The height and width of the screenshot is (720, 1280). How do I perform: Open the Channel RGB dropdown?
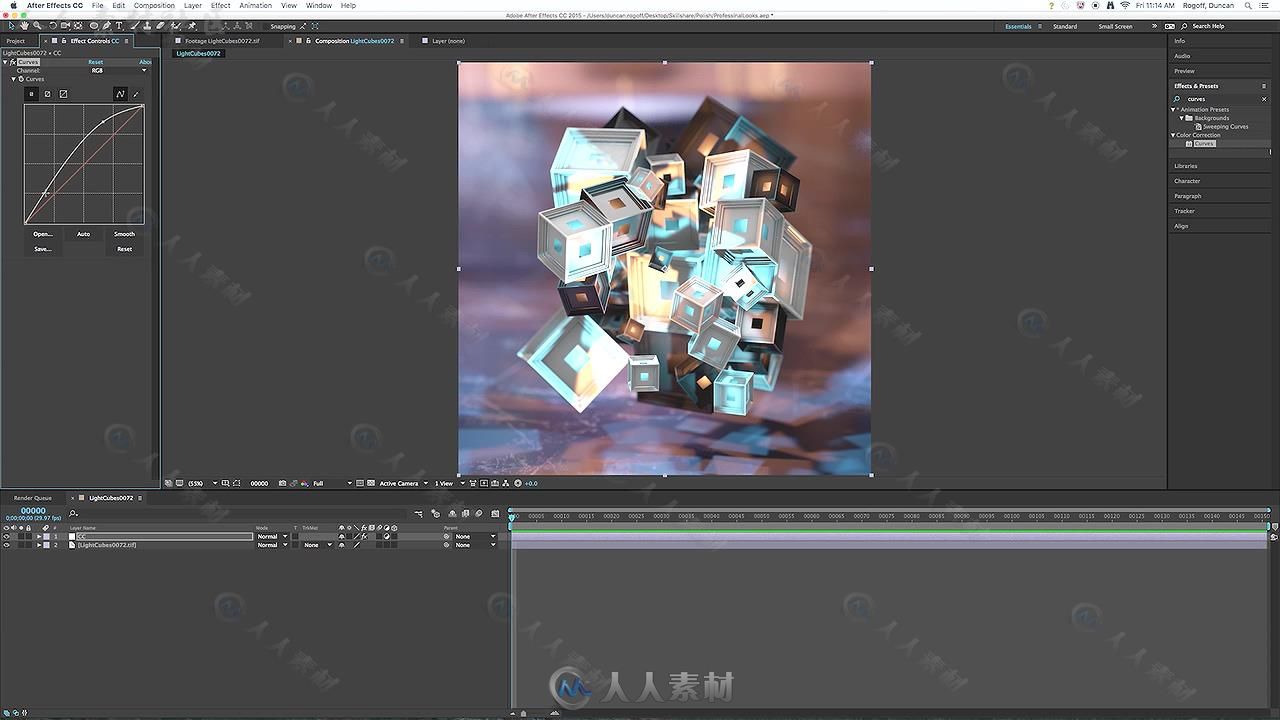pyautogui.click(x=119, y=71)
